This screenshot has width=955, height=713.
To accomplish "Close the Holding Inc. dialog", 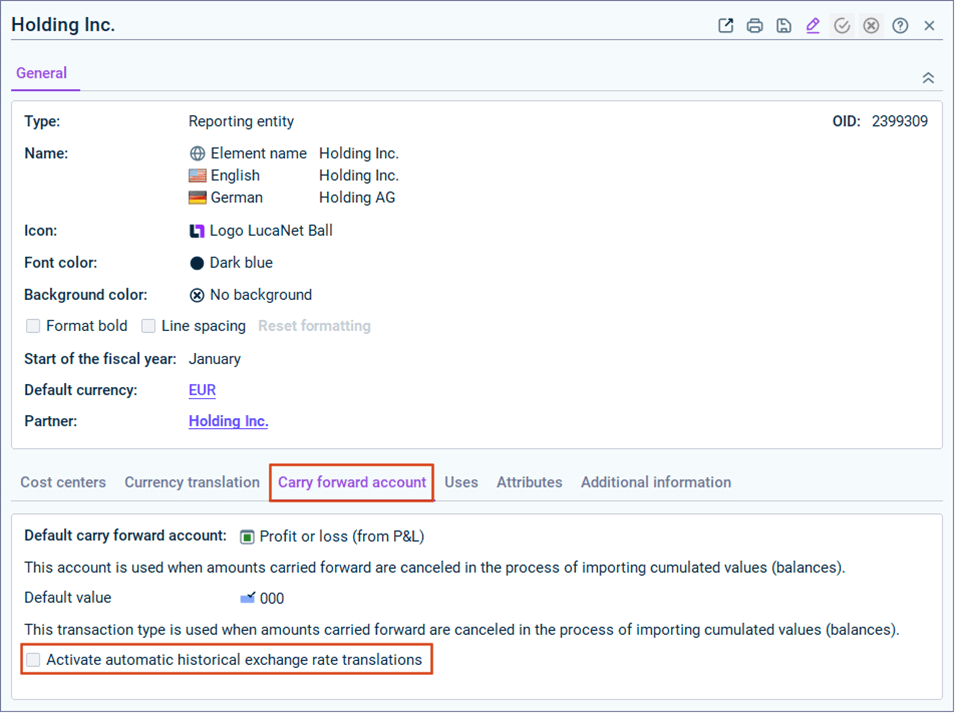I will [x=929, y=26].
